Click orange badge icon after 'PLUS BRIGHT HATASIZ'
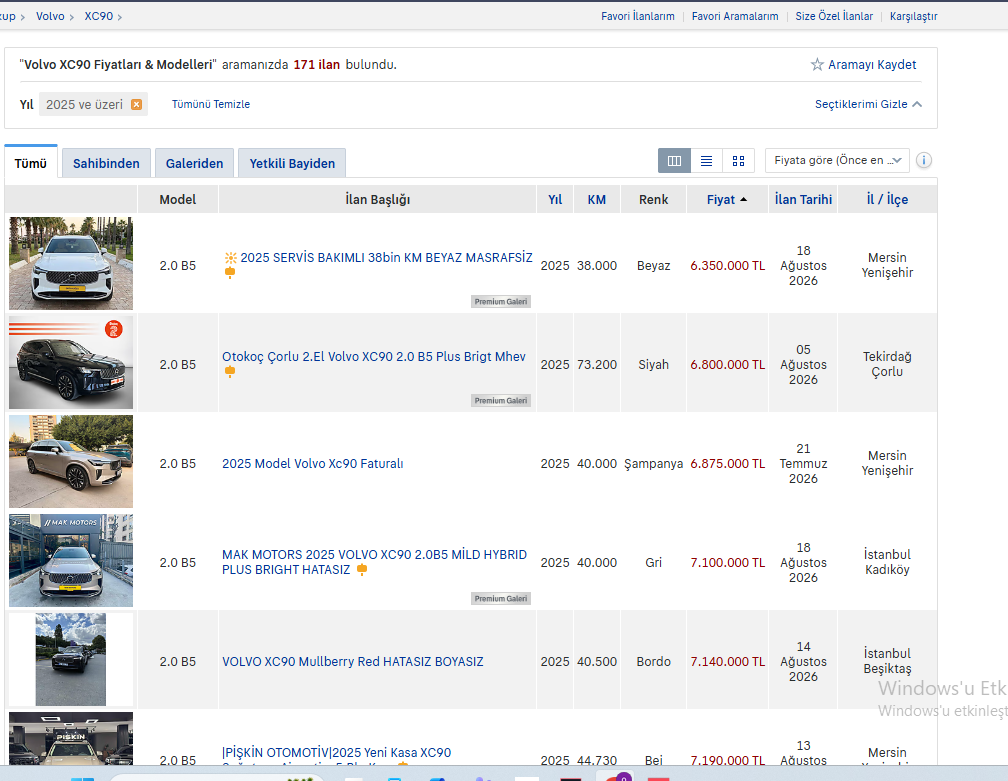 [x=362, y=570]
